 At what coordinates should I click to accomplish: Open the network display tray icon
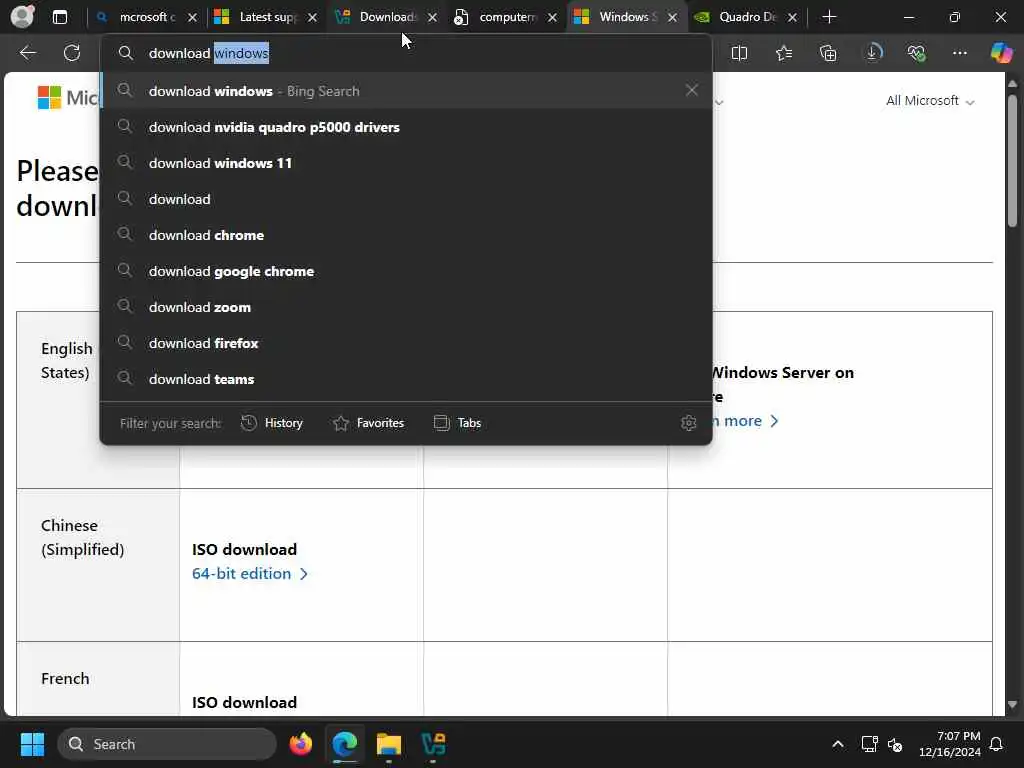(x=869, y=744)
